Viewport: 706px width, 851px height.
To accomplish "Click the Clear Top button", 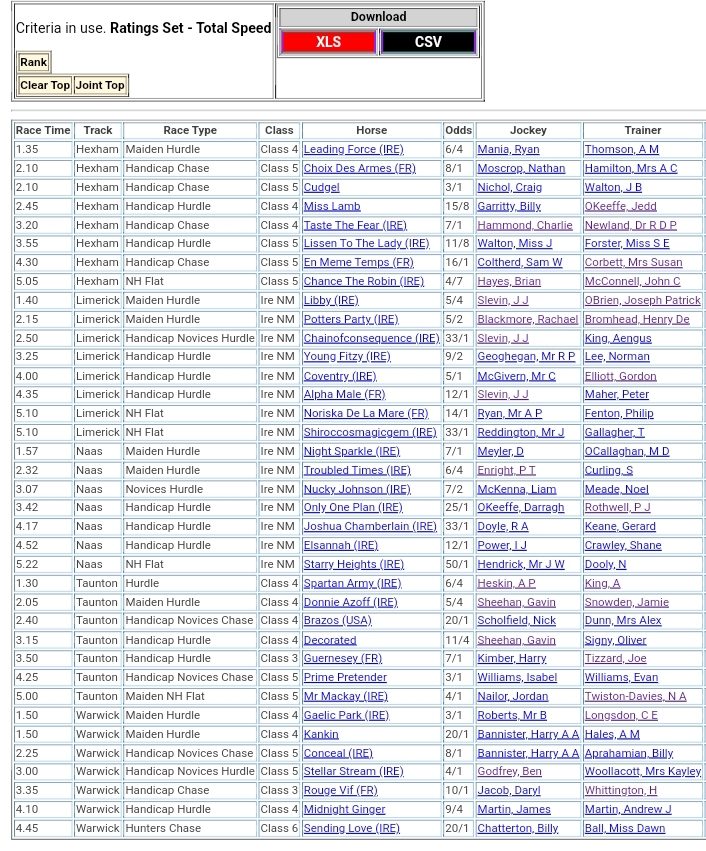I will pos(45,85).
